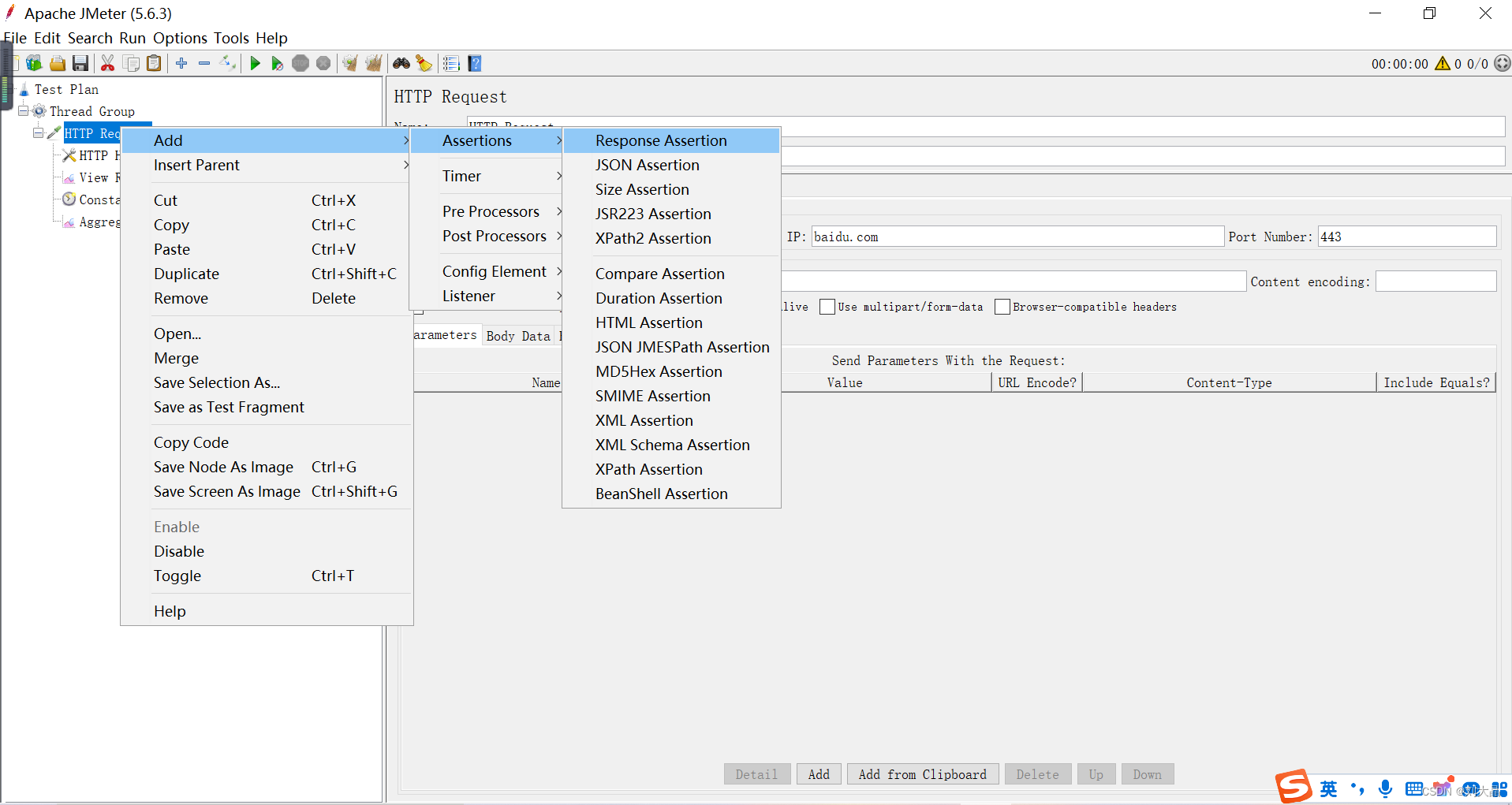1512x805 pixels.
Task: Click the IP field containing baidu.com
Action: pyautogui.click(x=1017, y=237)
